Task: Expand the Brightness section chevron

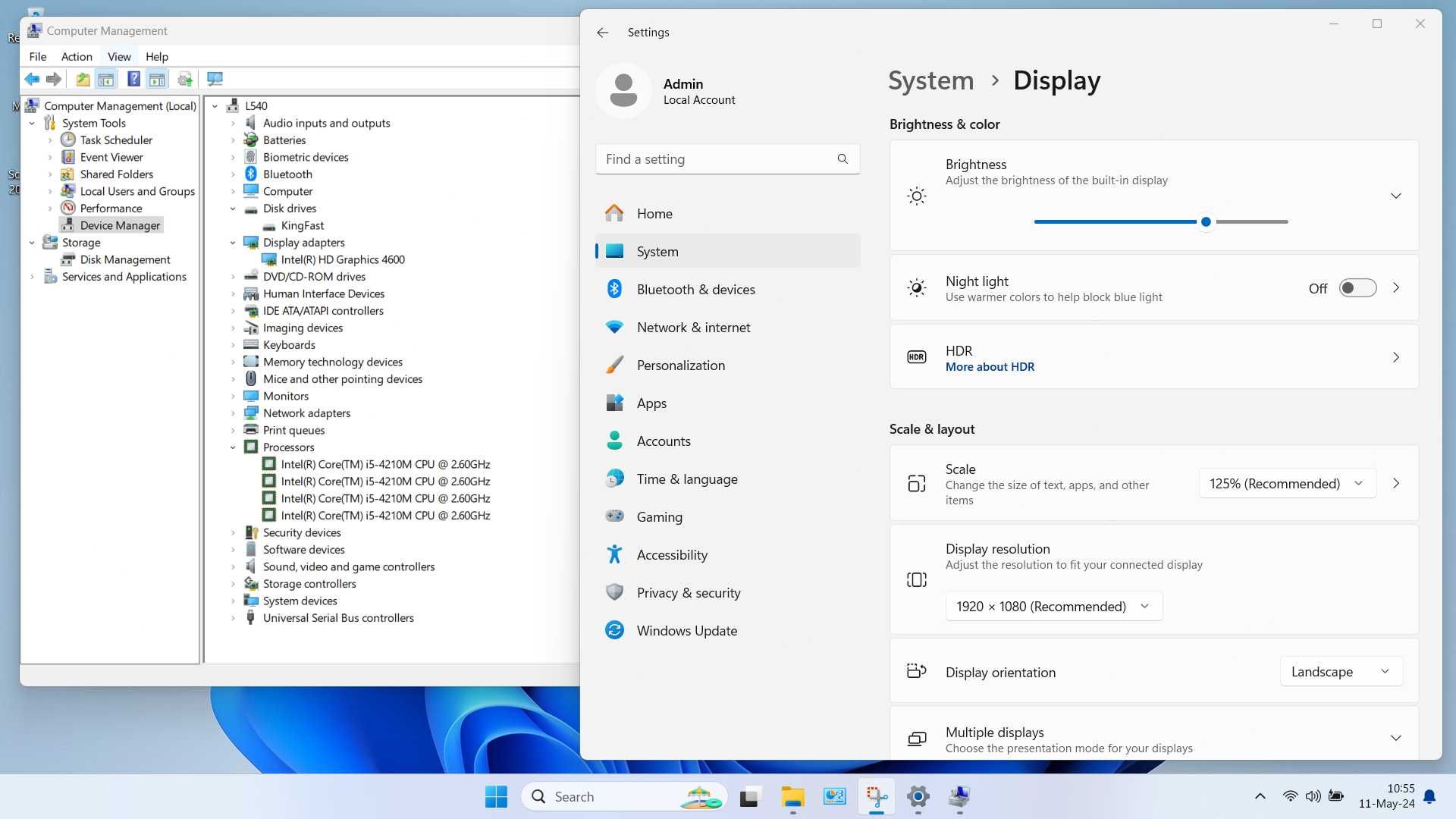Action: pyautogui.click(x=1395, y=196)
